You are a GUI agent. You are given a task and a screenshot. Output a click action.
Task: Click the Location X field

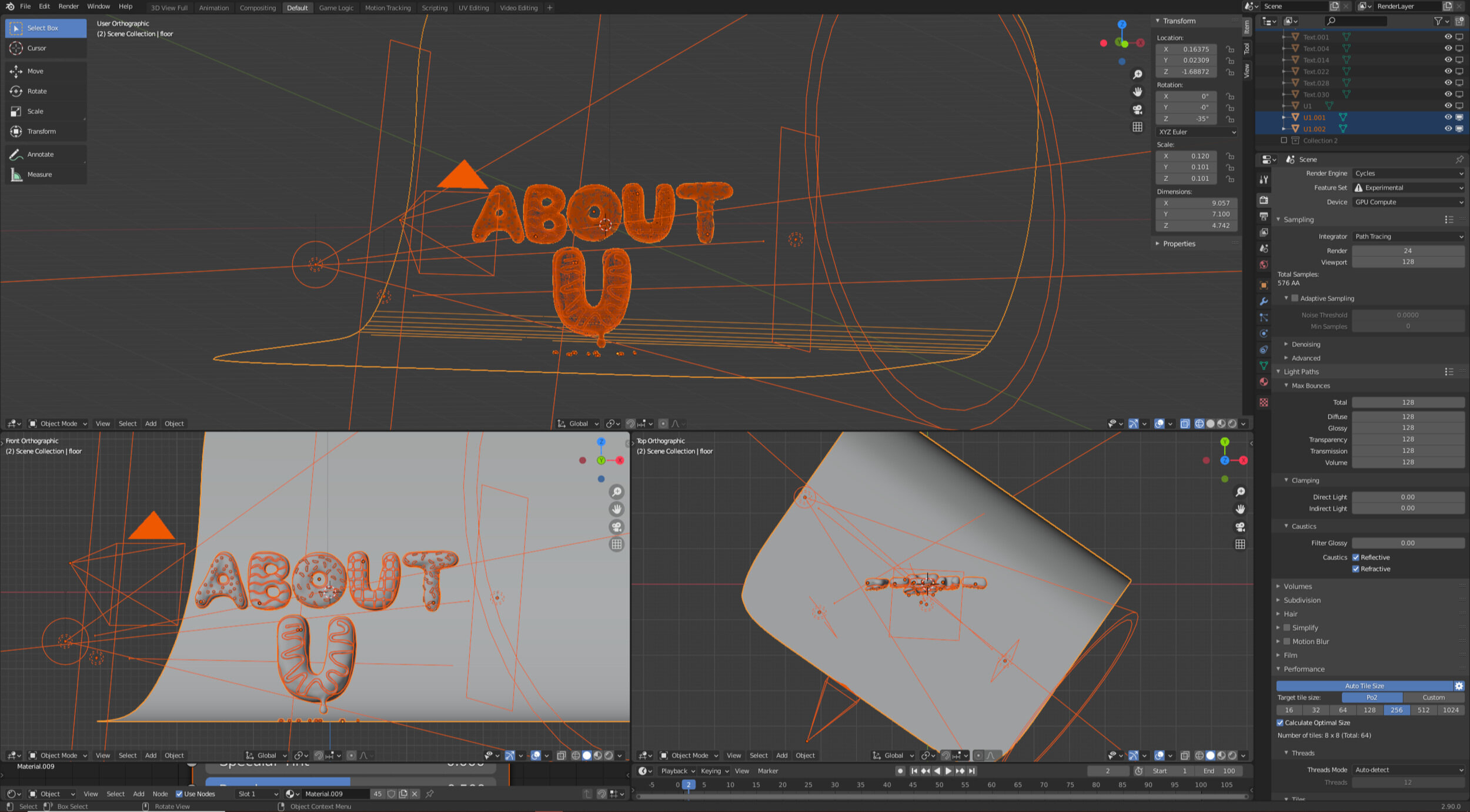[x=1187, y=49]
